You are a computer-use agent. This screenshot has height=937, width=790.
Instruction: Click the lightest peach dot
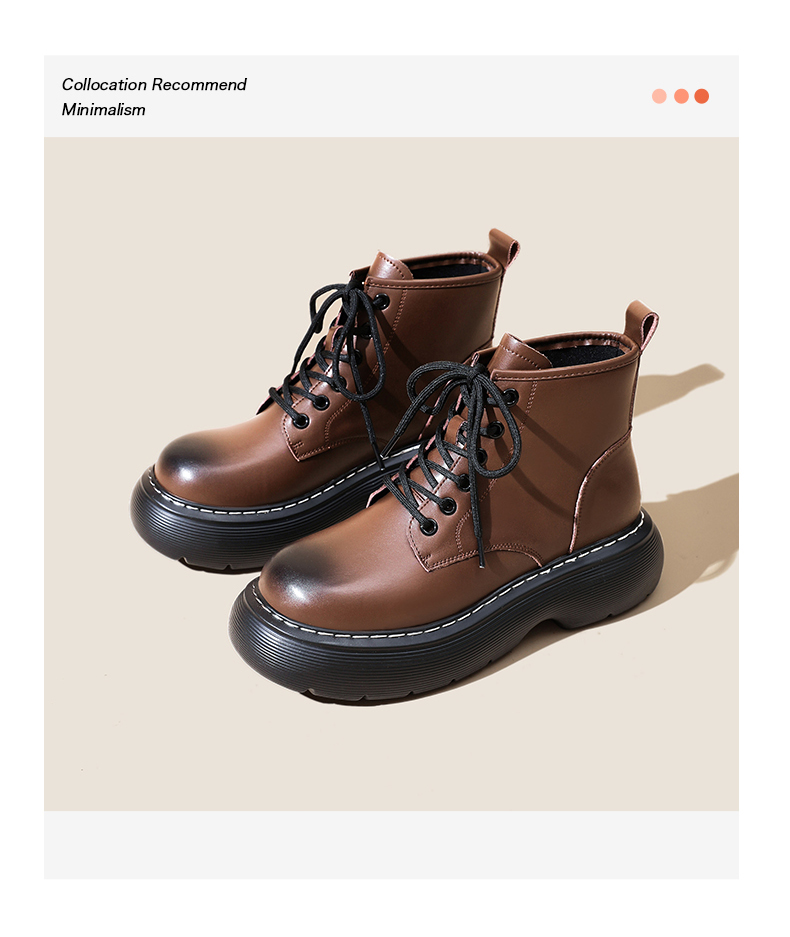659,96
